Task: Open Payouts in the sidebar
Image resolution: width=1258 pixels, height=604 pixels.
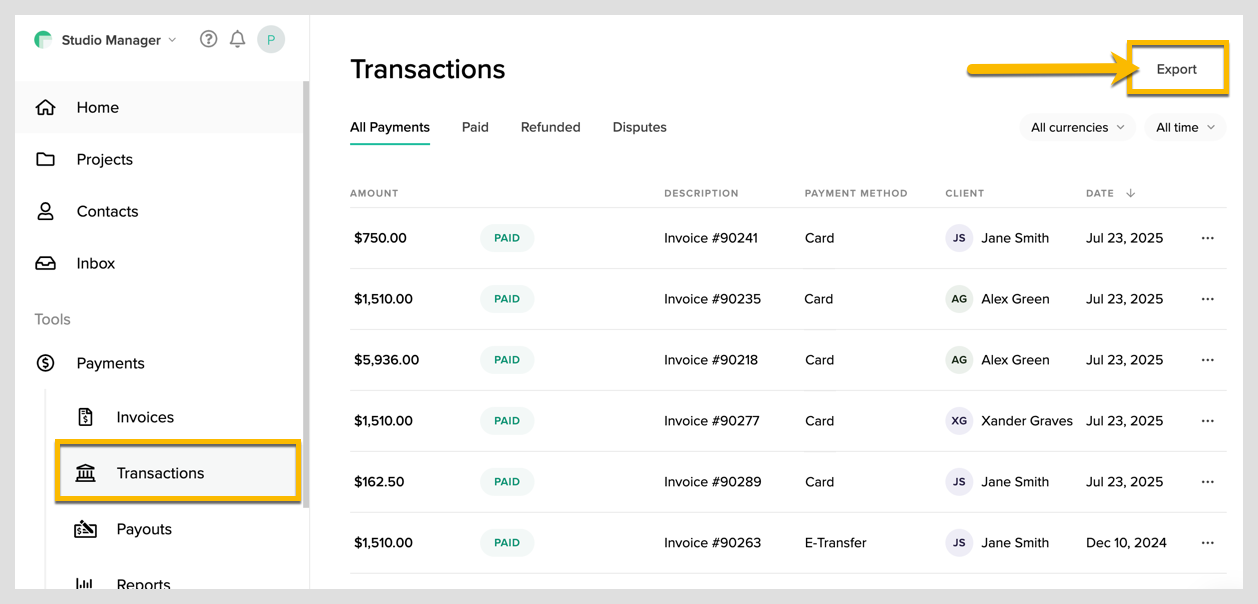Action: (143, 530)
